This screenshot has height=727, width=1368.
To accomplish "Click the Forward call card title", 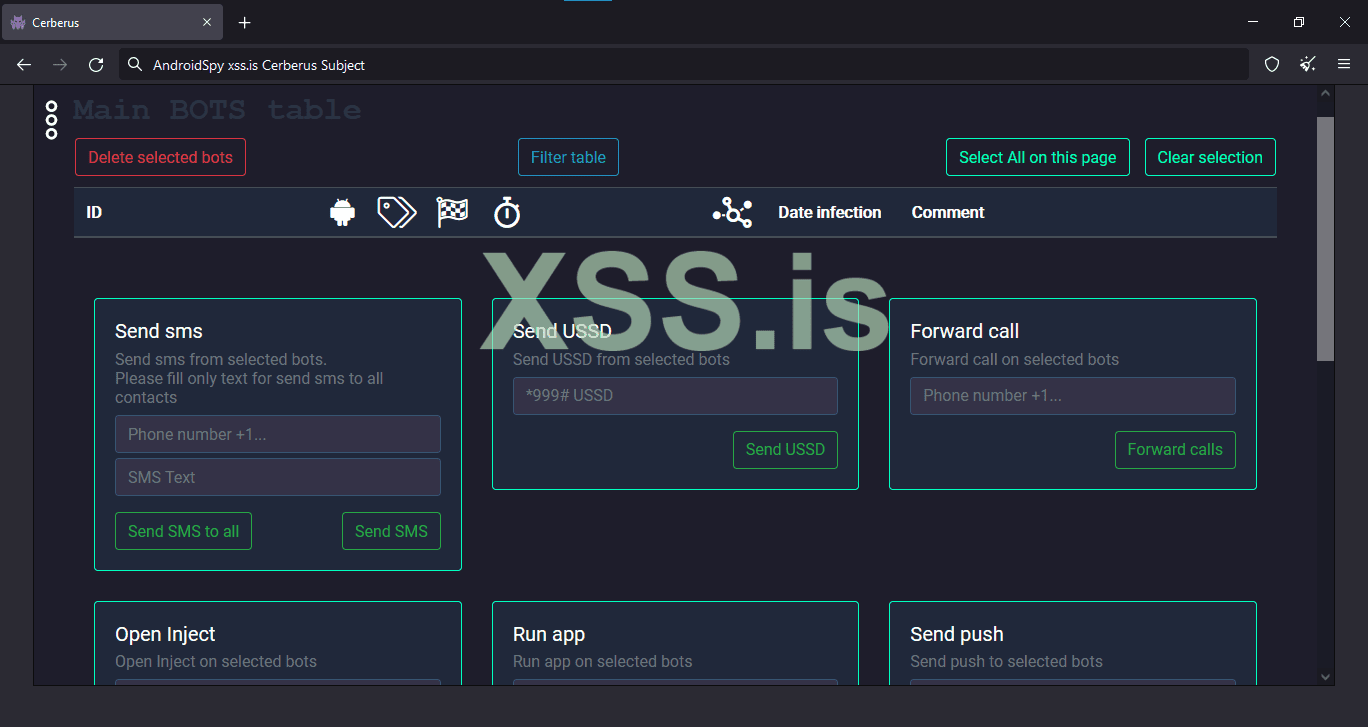I will [x=965, y=331].
